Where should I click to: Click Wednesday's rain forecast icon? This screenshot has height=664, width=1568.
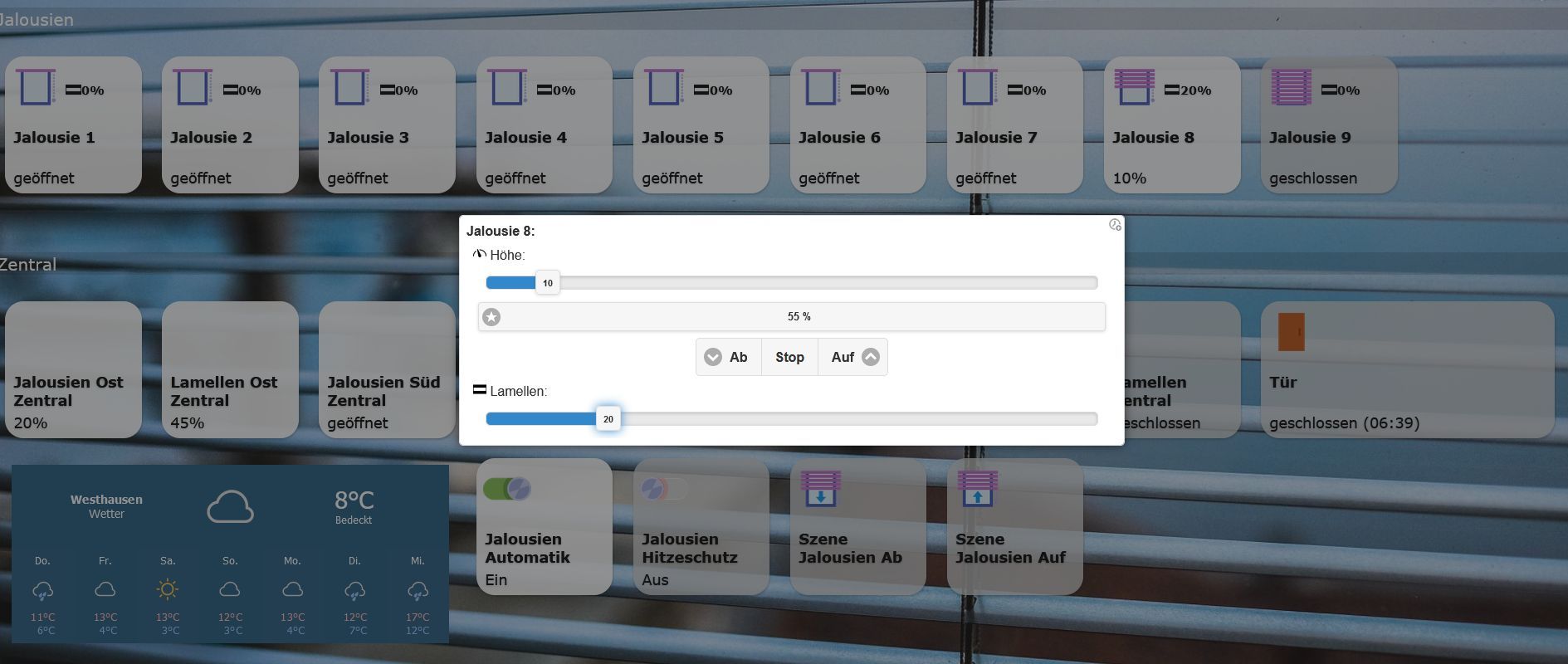[x=418, y=590]
